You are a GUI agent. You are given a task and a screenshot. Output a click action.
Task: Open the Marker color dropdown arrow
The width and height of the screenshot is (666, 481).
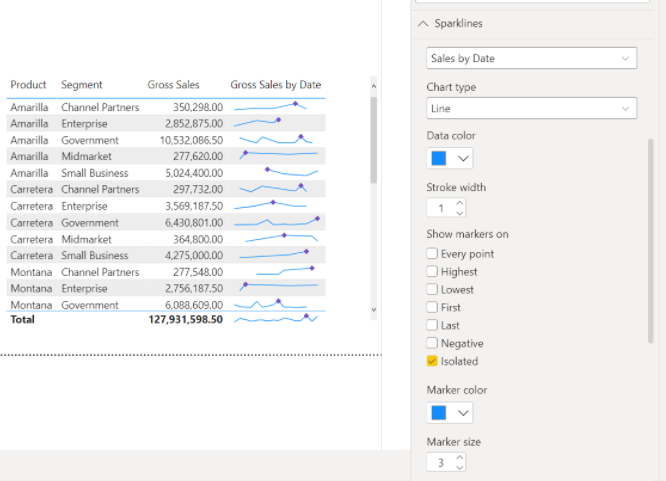click(x=463, y=413)
